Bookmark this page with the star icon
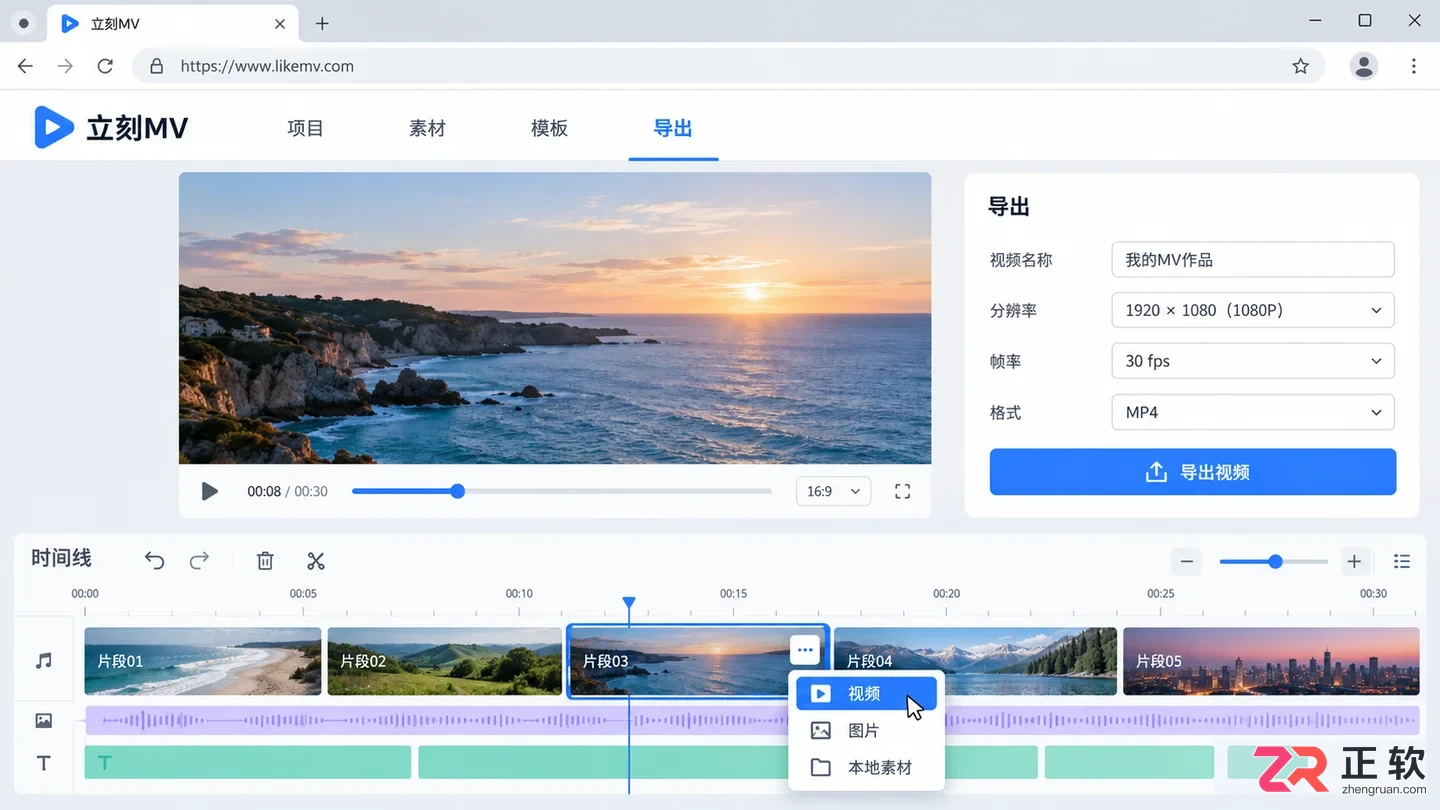 click(x=1300, y=66)
